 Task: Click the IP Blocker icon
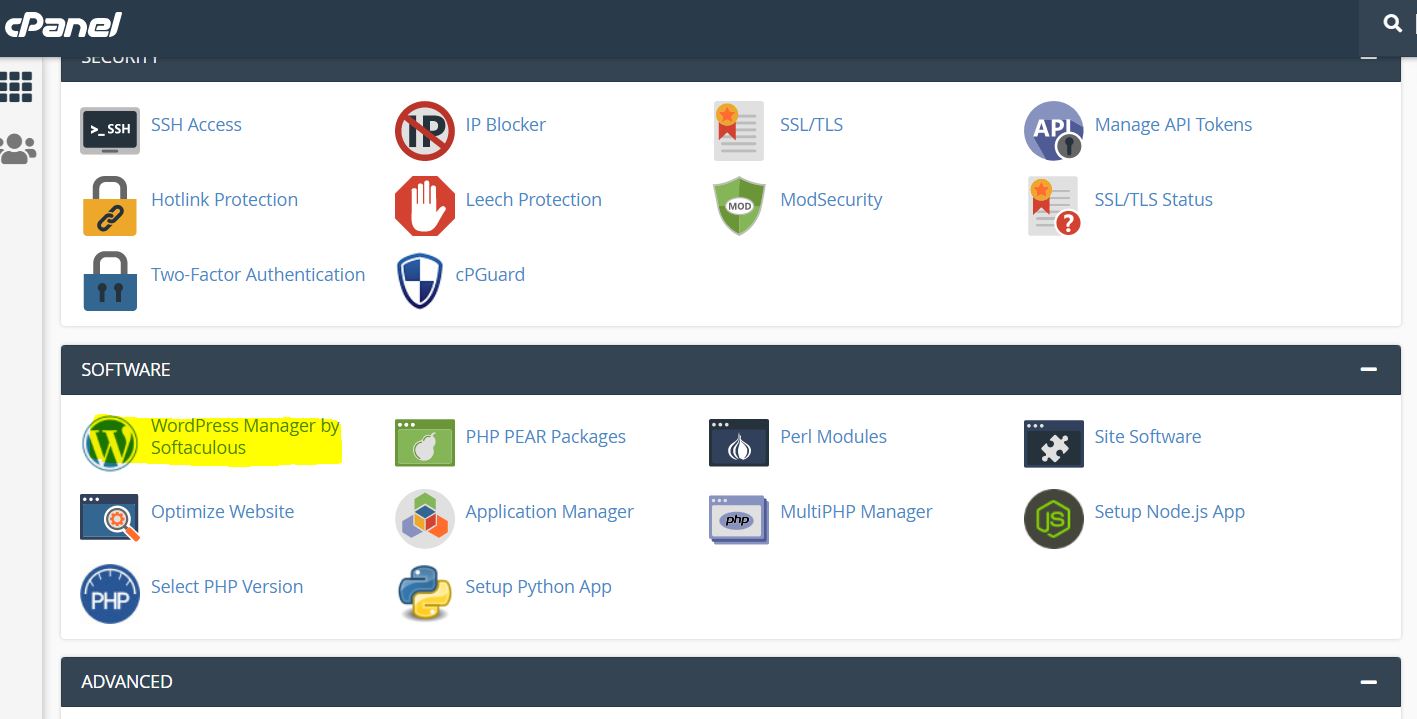tap(424, 130)
